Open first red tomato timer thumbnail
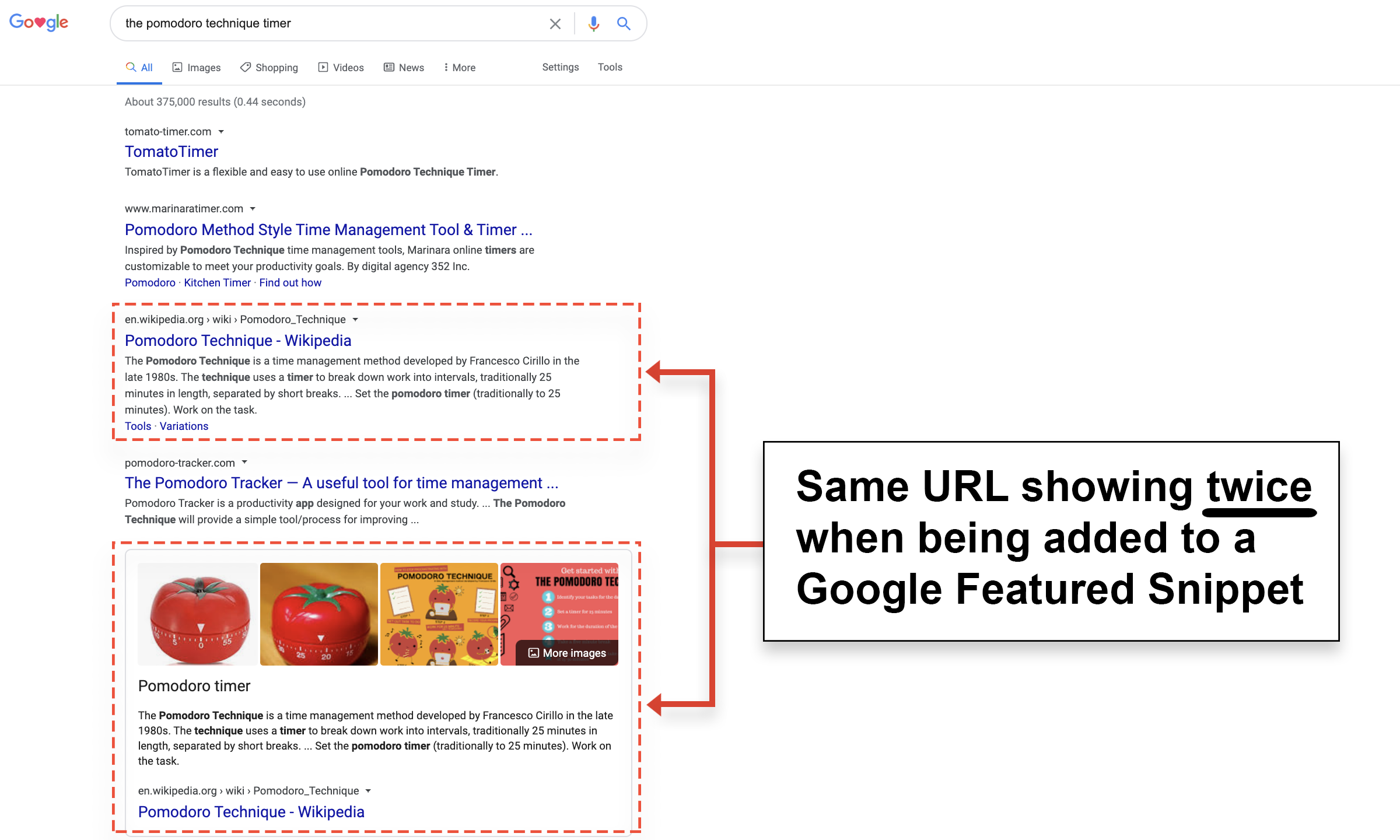Image resolution: width=1400 pixels, height=840 pixels. 198,614
